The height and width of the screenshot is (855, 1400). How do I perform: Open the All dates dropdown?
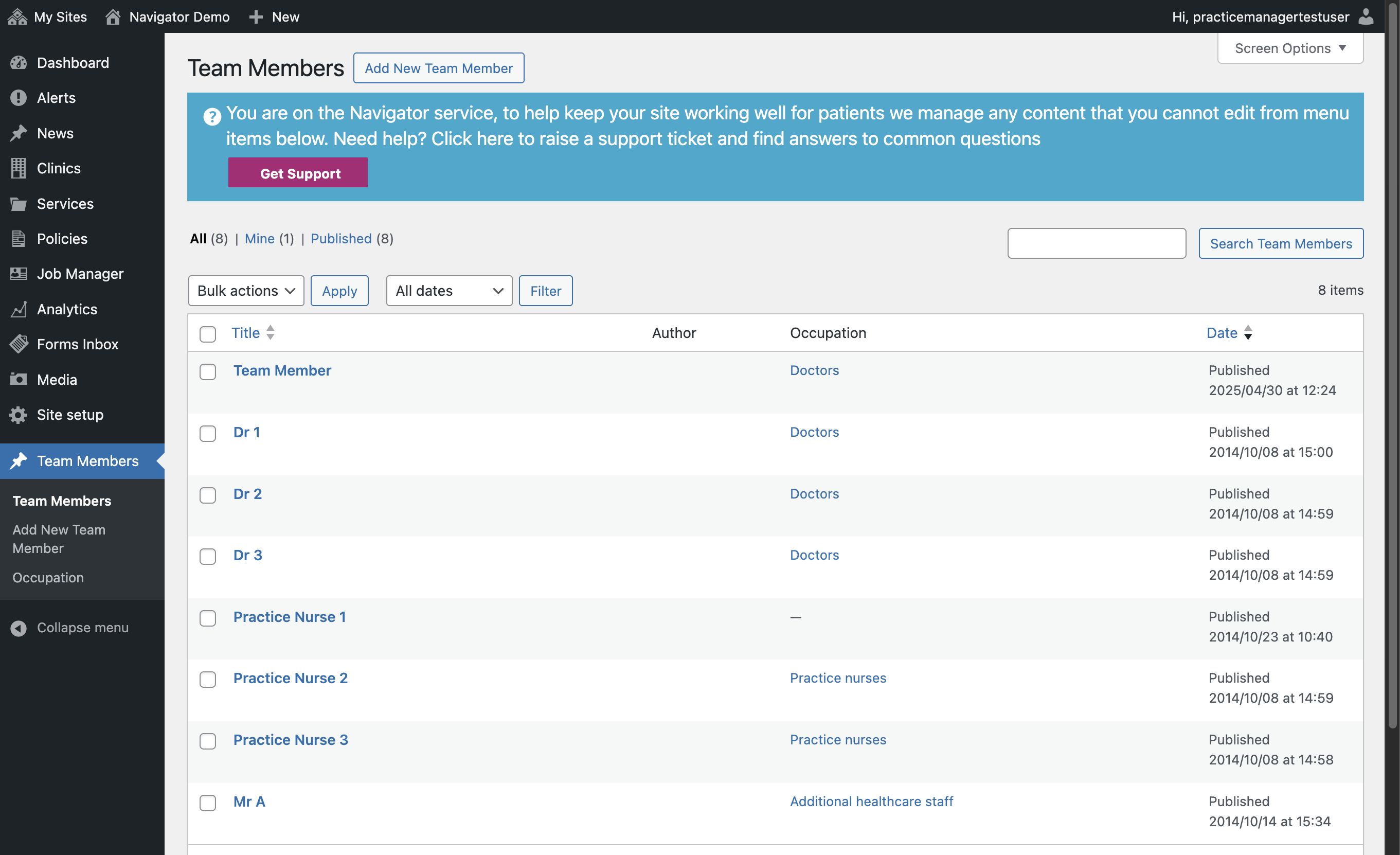(x=449, y=291)
